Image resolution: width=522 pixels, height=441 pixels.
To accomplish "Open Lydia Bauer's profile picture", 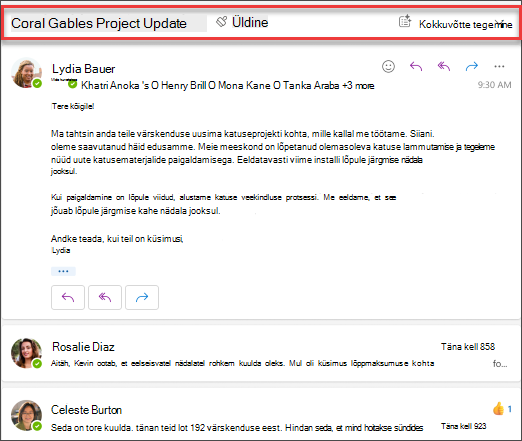I will point(26,73).
